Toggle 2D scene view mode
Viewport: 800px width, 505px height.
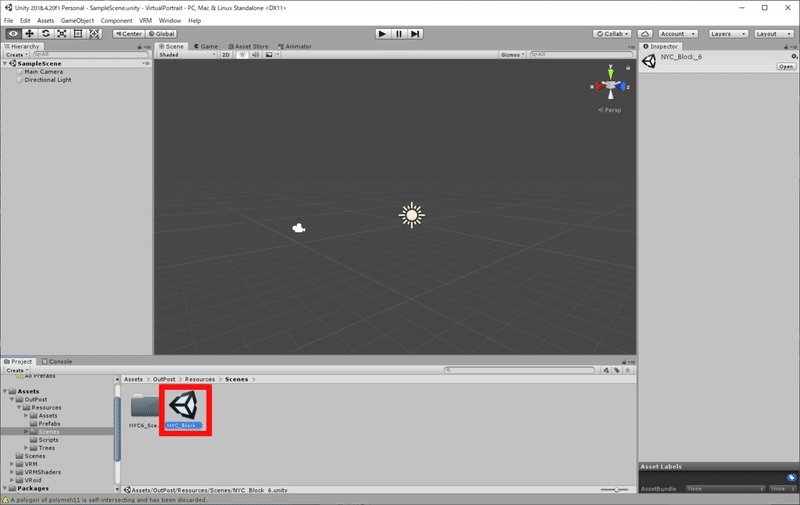(x=226, y=55)
